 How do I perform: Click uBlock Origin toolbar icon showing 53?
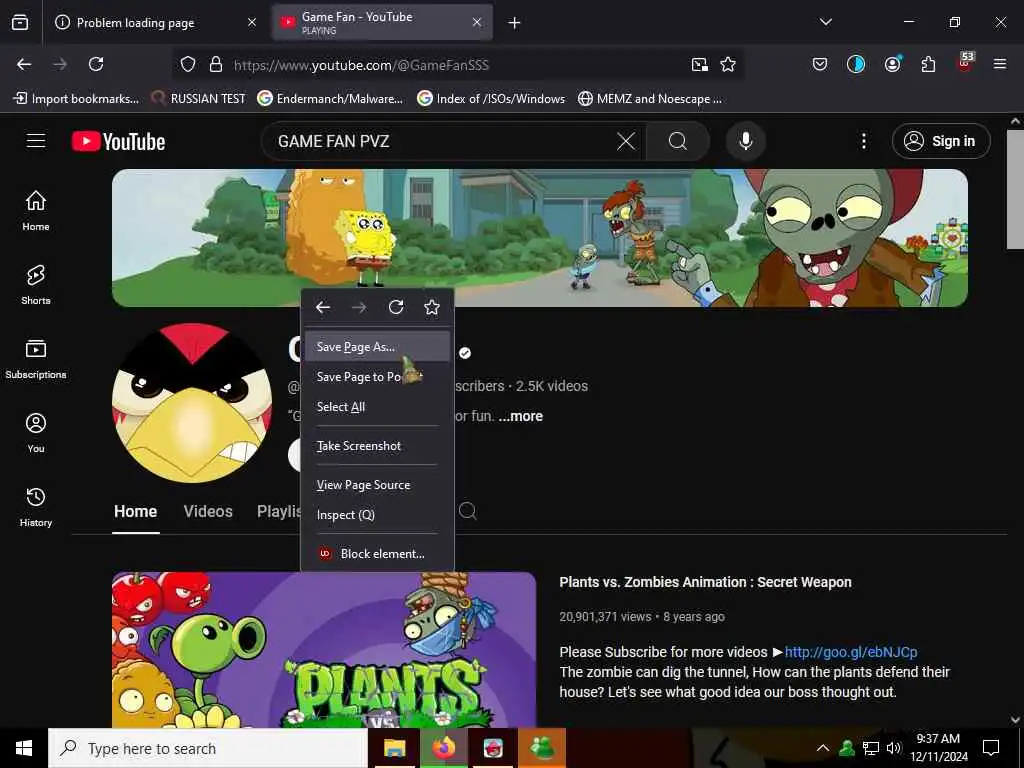click(965, 63)
